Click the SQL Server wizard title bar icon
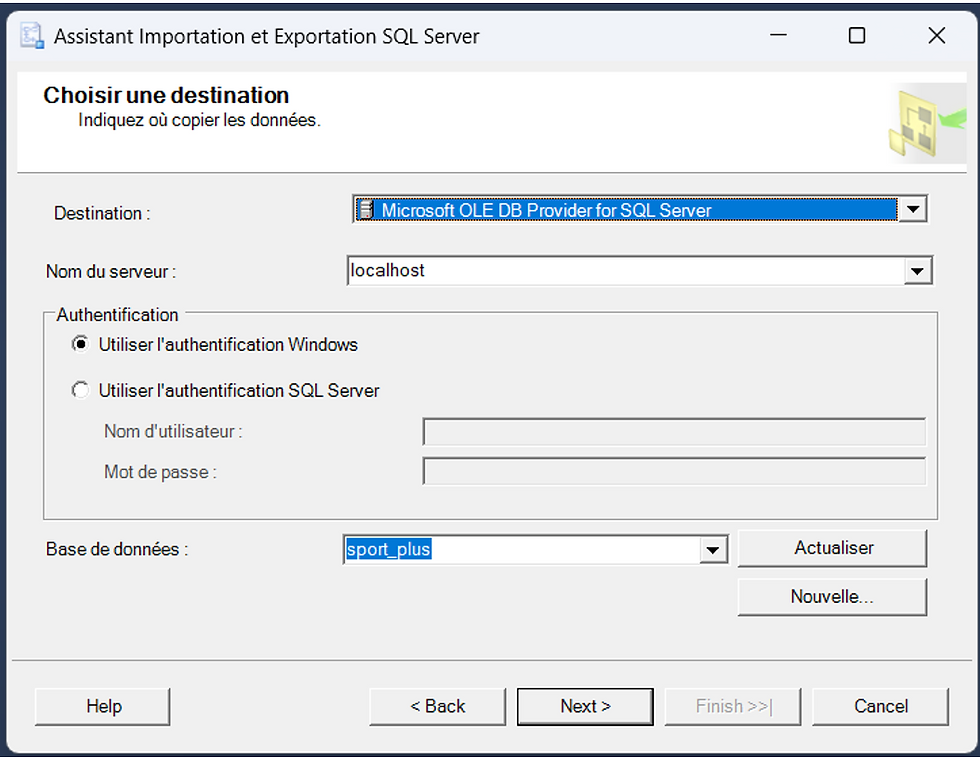The height and width of the screenshot is (759, 980). pos(32,36)
